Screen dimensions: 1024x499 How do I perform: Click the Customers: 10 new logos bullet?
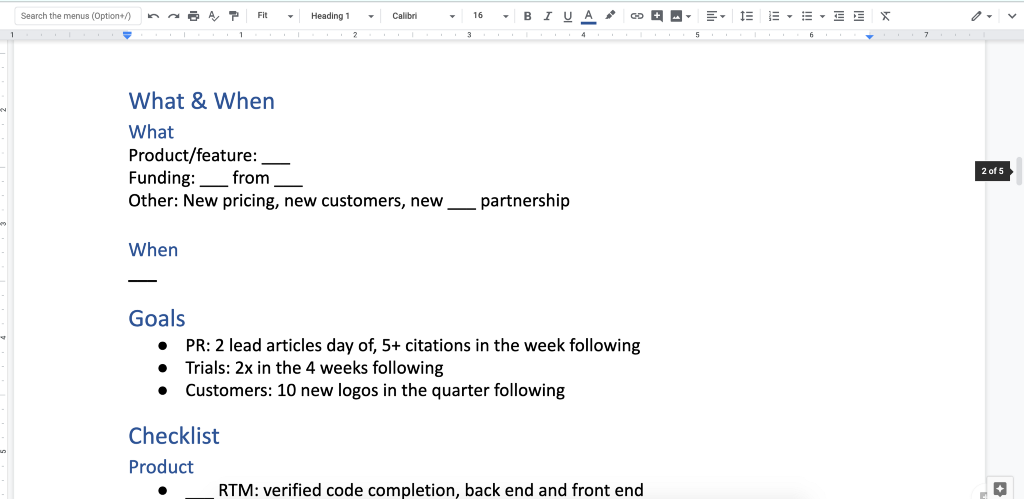pos(375,391)
